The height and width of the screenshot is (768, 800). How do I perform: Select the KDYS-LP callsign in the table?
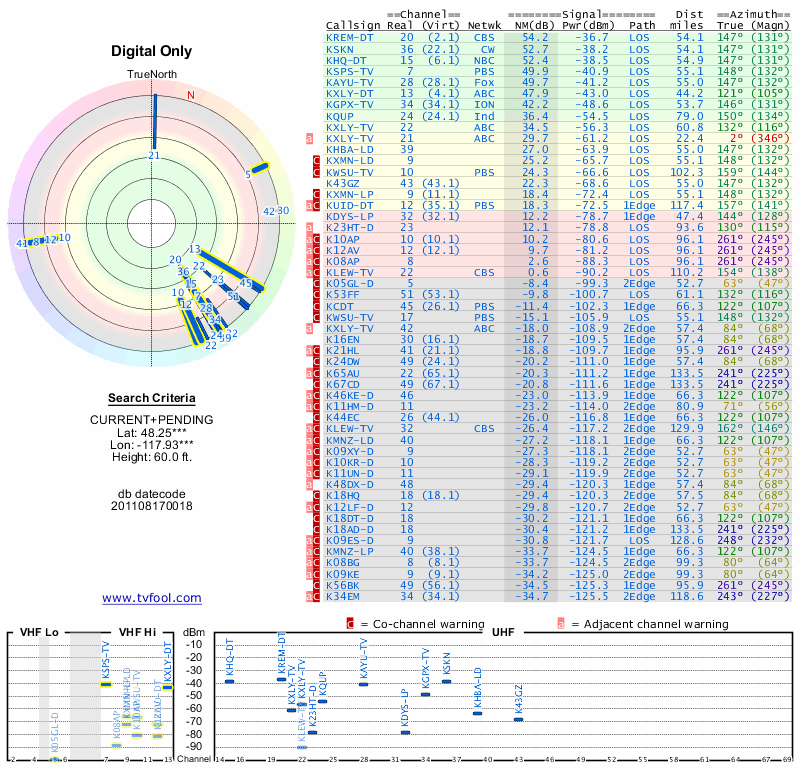click(350, 216)
